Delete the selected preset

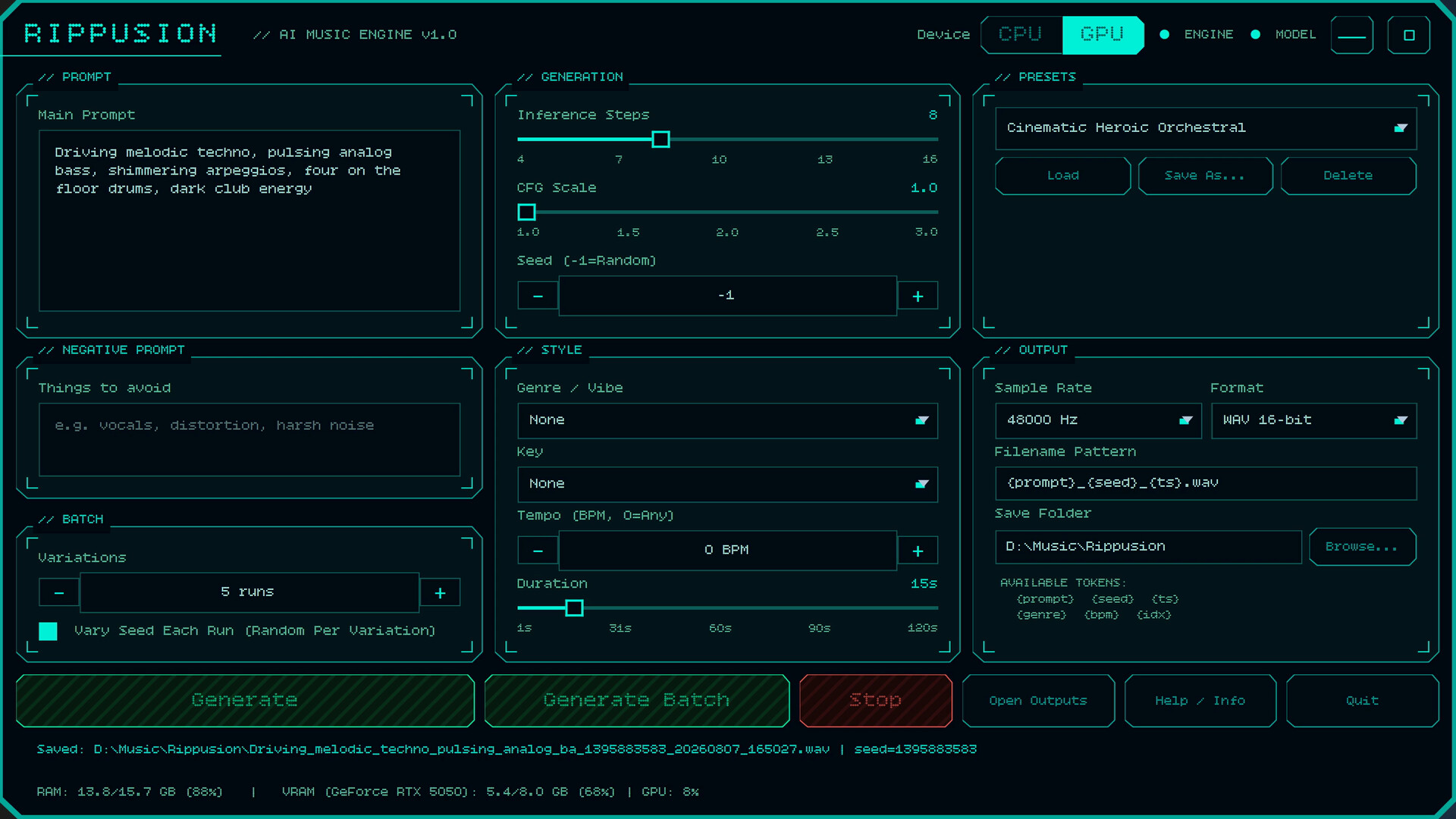tap(1348, 176)
